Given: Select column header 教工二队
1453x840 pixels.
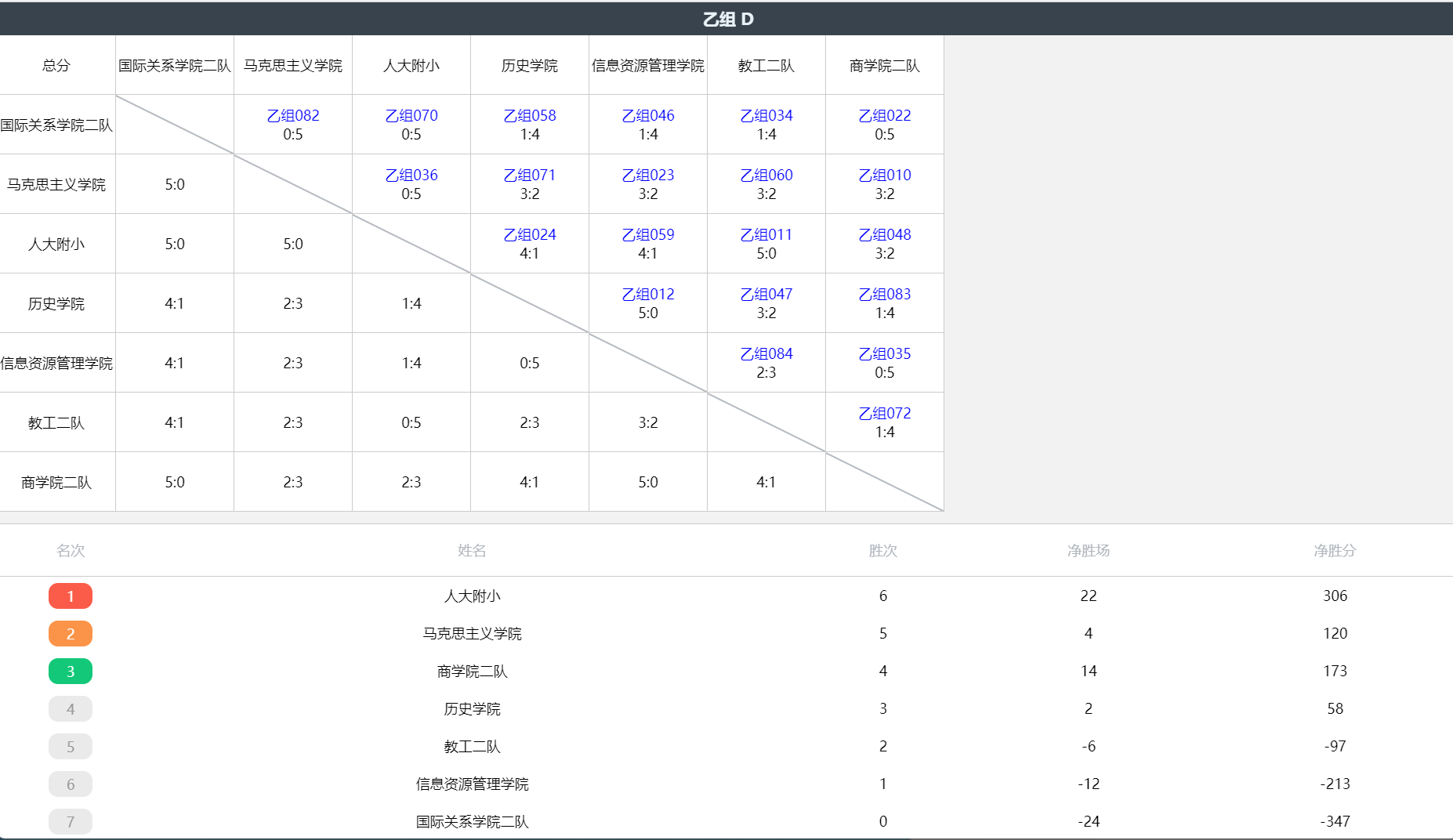Looking at the screenshot, I should point(766,65).
